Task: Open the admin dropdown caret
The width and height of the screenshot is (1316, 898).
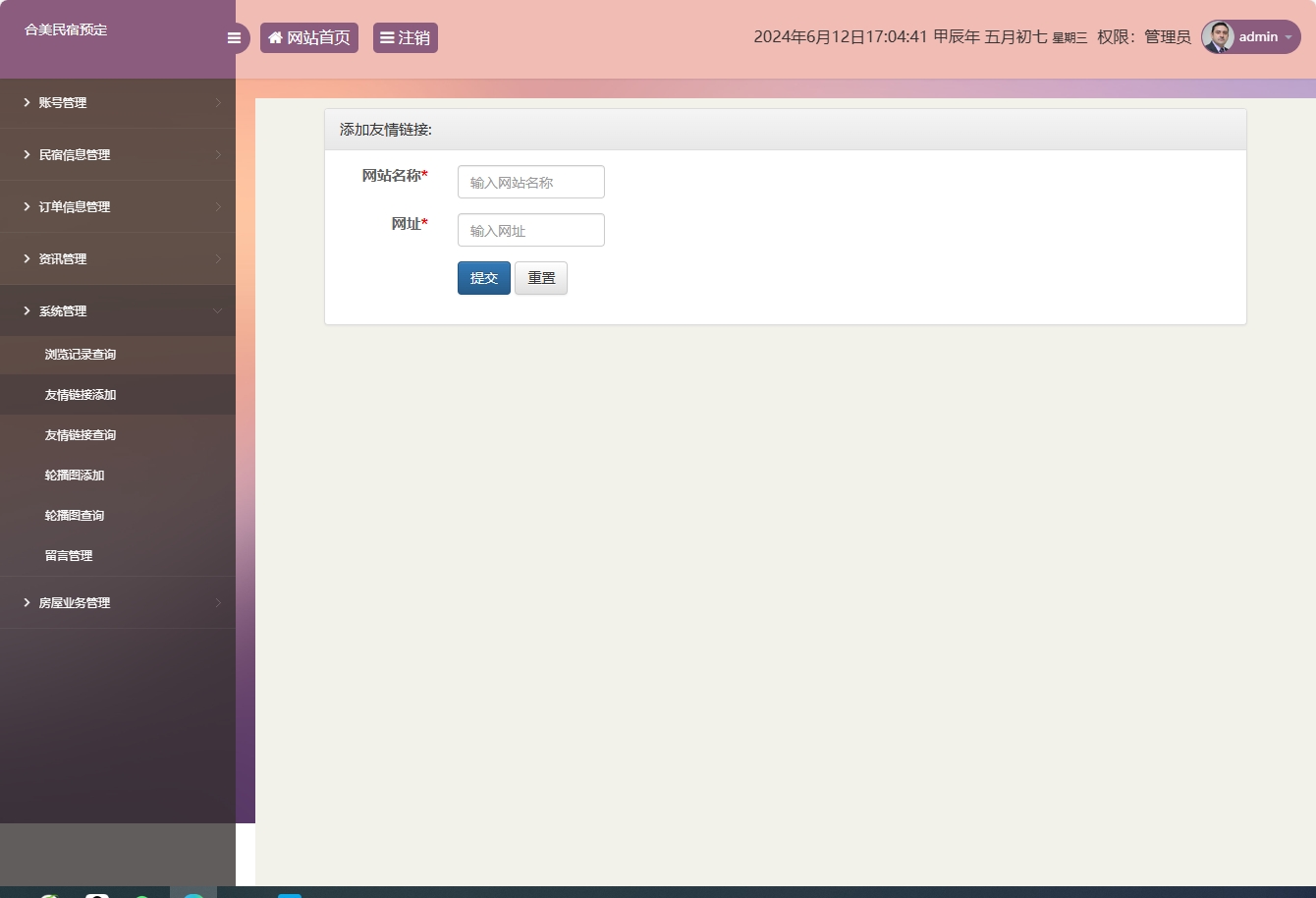Action: (x=1289, y=37)
